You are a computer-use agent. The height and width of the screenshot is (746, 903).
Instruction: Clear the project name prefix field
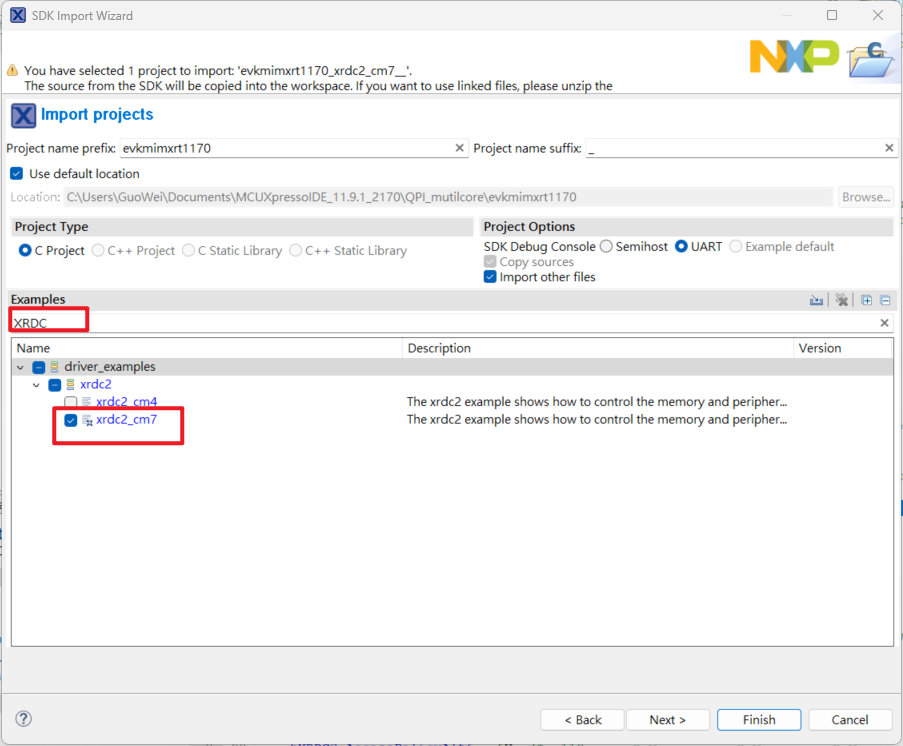click(460, 148)
